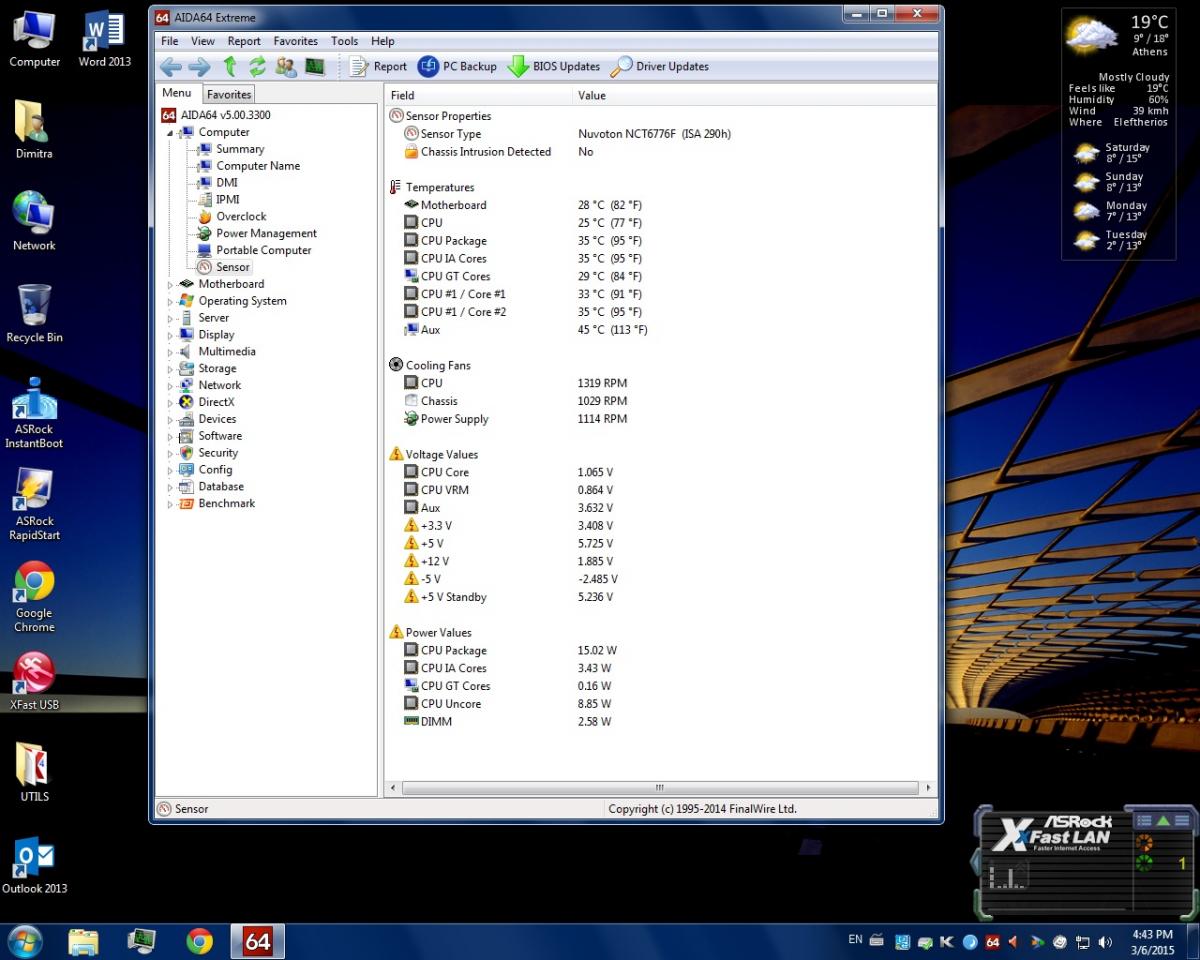Select Portable Computer in the tree
This screenshot has height=960, width=1200.
(x=264, y=250)
